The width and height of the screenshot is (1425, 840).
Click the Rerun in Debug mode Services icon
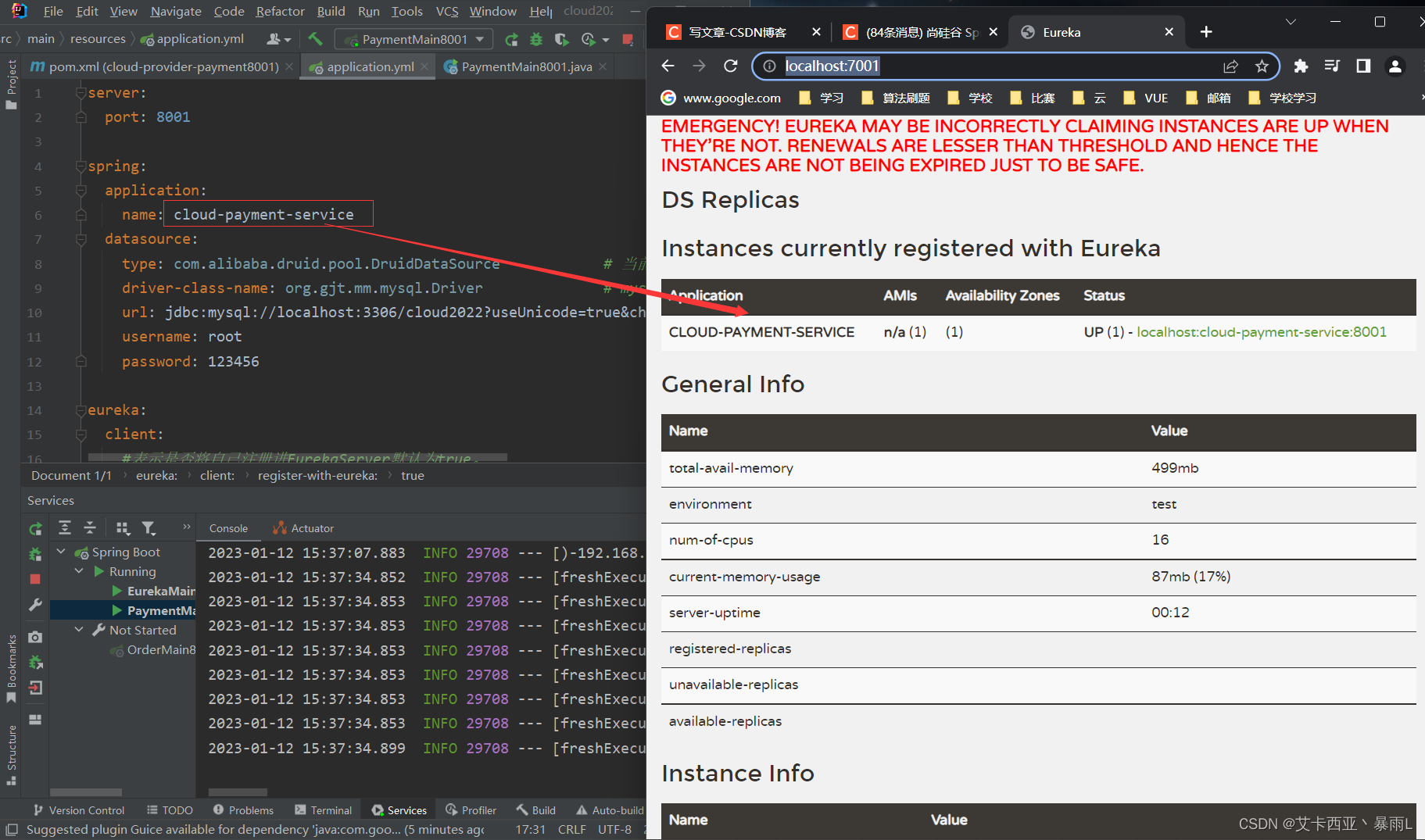[35, 554]
